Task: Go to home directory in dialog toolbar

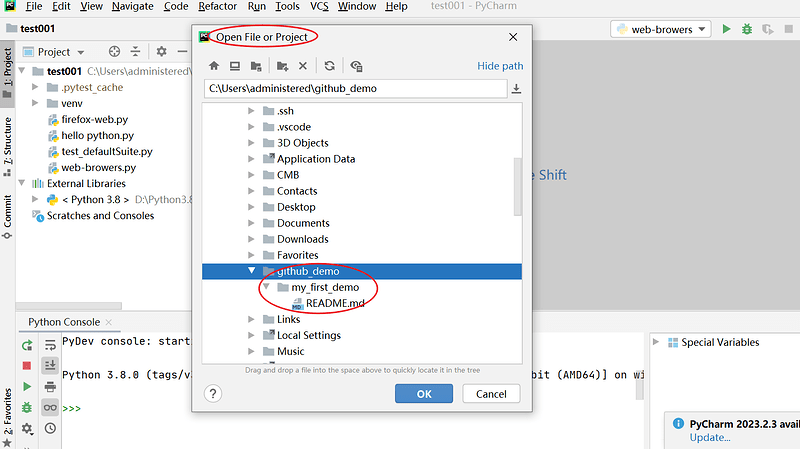Action: [214, 66]
